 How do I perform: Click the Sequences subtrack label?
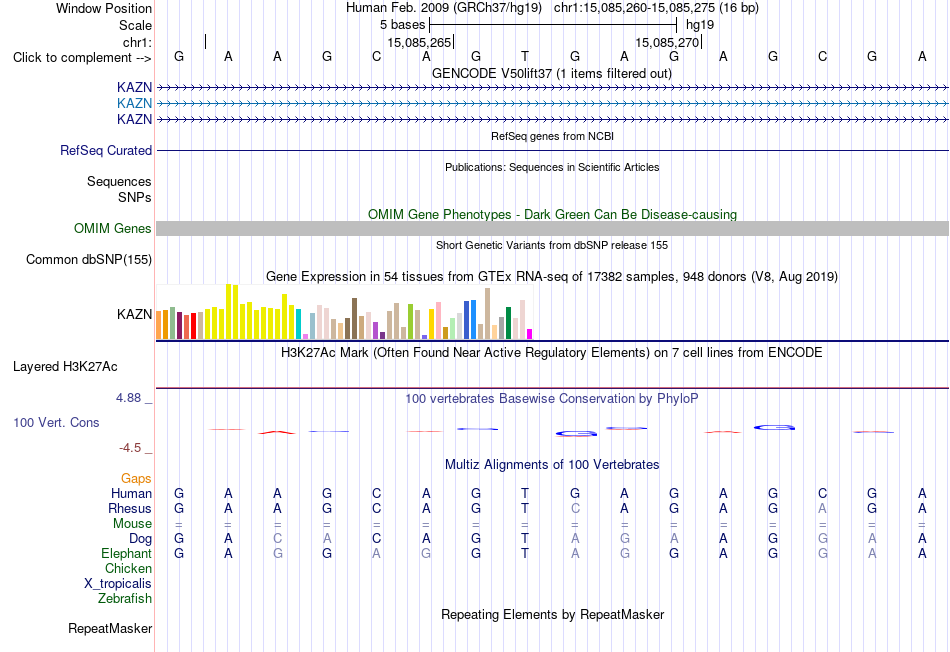119,181
